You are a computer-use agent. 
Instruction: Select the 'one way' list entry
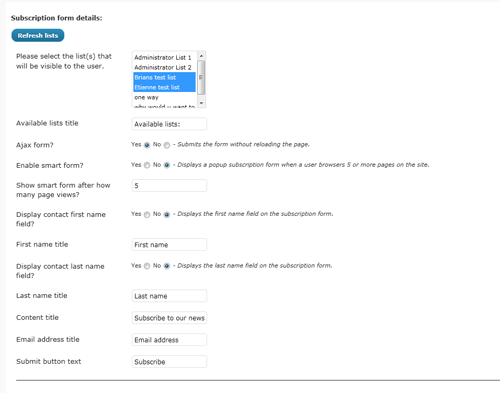(x=164, y=97)
